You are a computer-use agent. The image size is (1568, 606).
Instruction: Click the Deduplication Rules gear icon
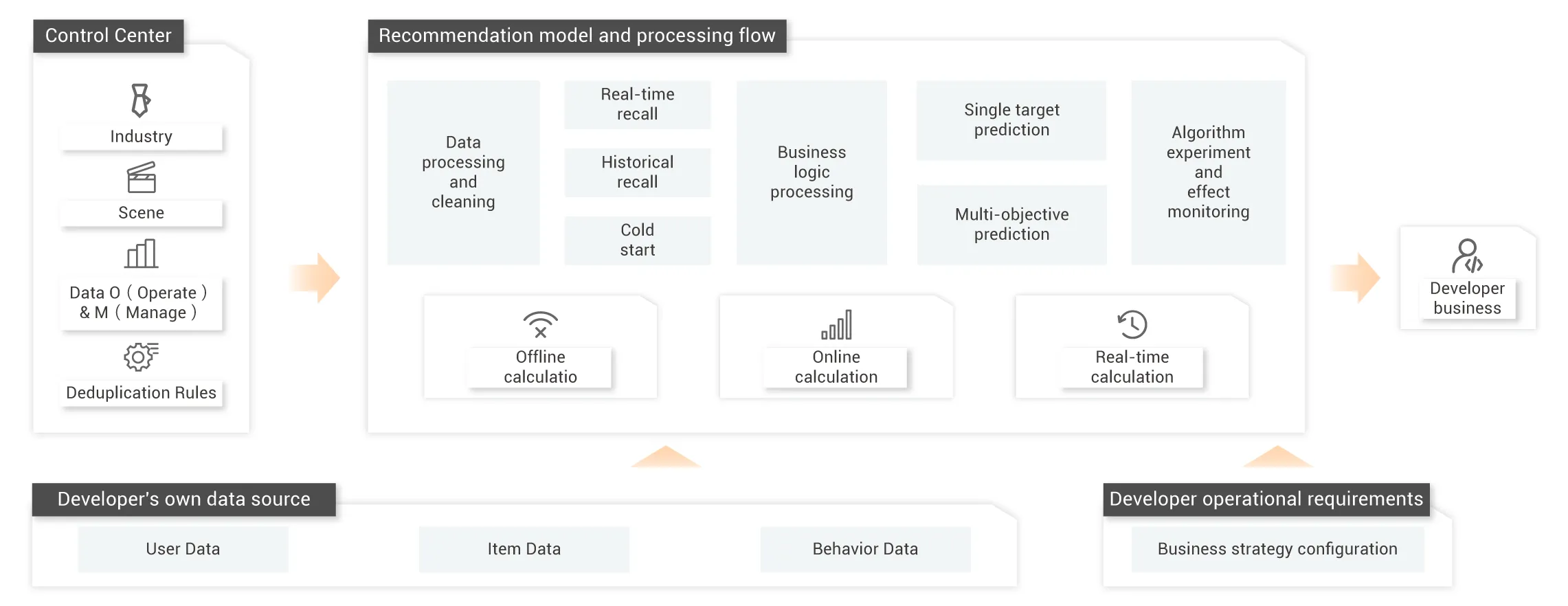coord(141,357)
